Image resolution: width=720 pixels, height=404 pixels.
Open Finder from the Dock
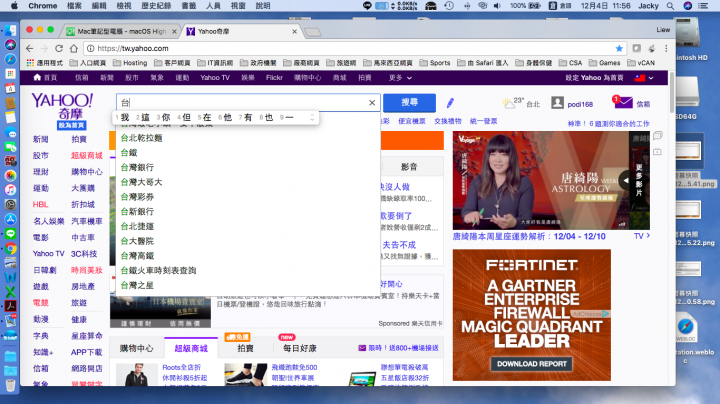10,30
